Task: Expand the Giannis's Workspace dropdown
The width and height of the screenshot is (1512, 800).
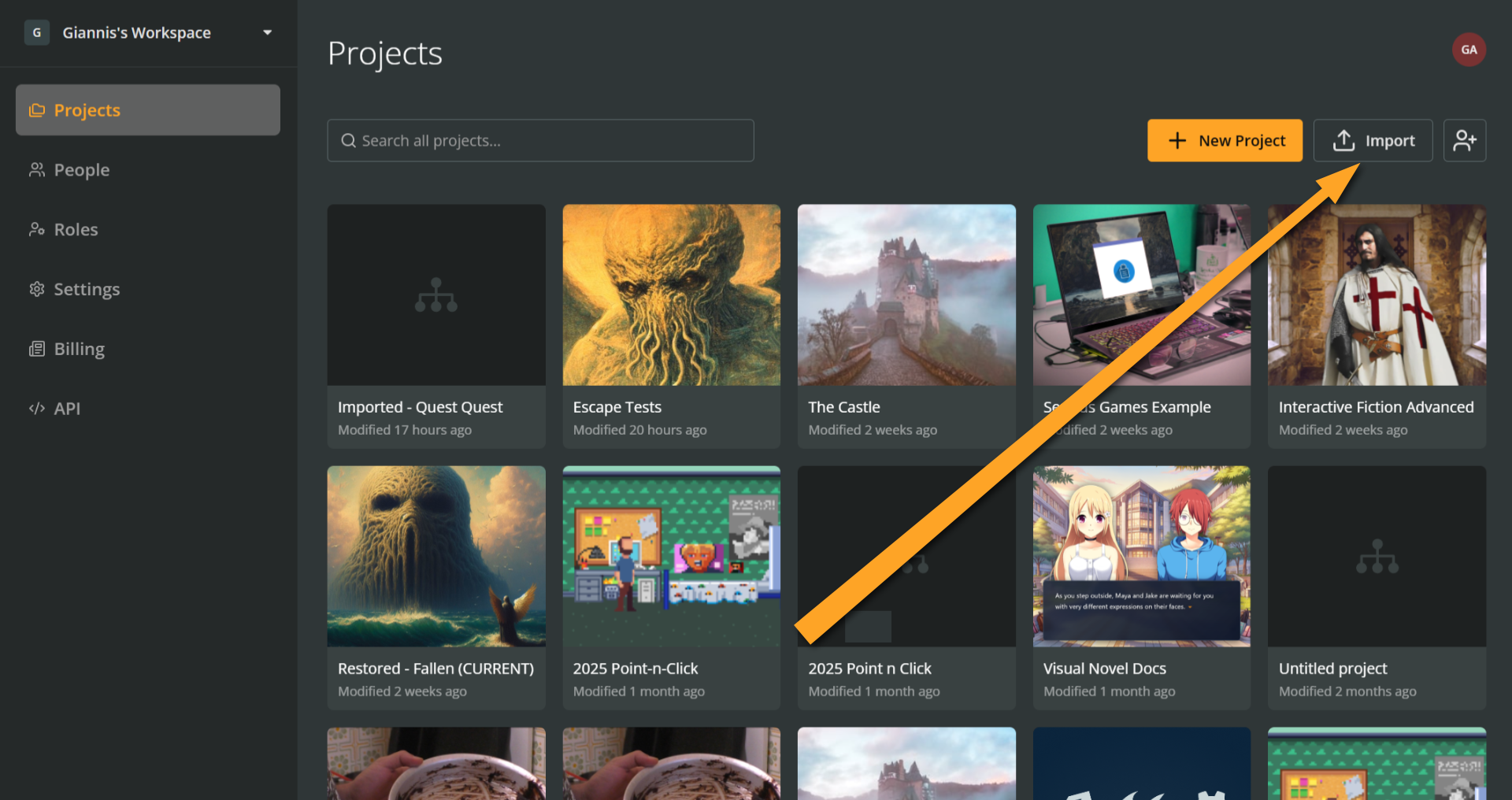Action: [x=137, y=32]
